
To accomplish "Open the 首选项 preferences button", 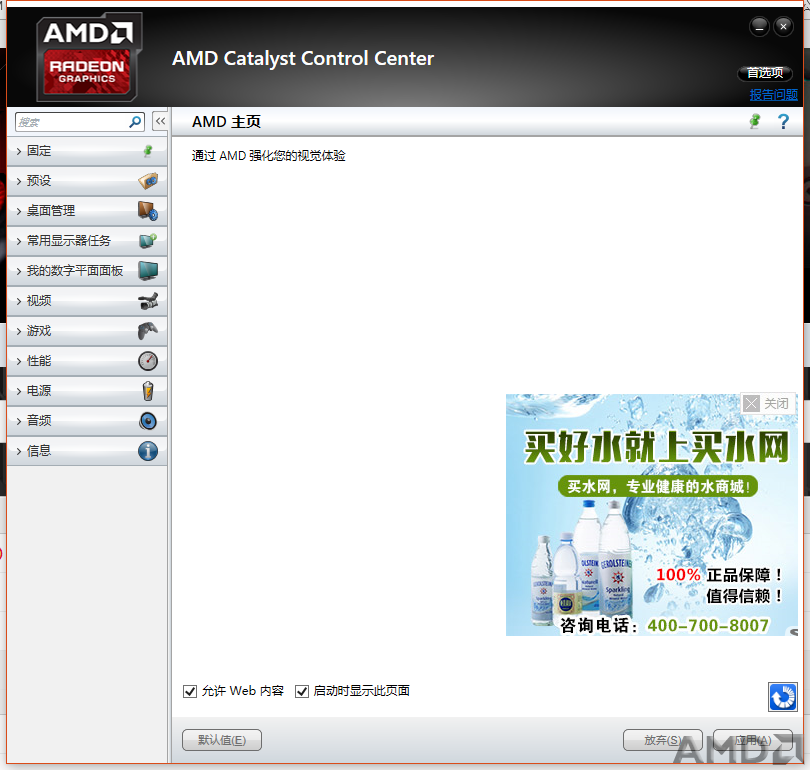I will [x=765, y=73].
